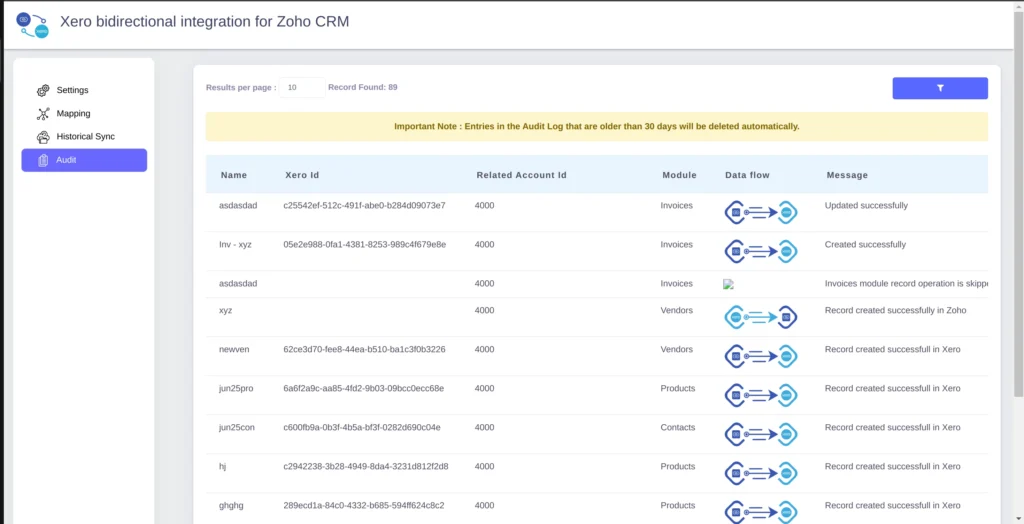The width and height of the screenshot is (1024, 524).
Task: Click the filter funnel button
Action: [940, 88]
